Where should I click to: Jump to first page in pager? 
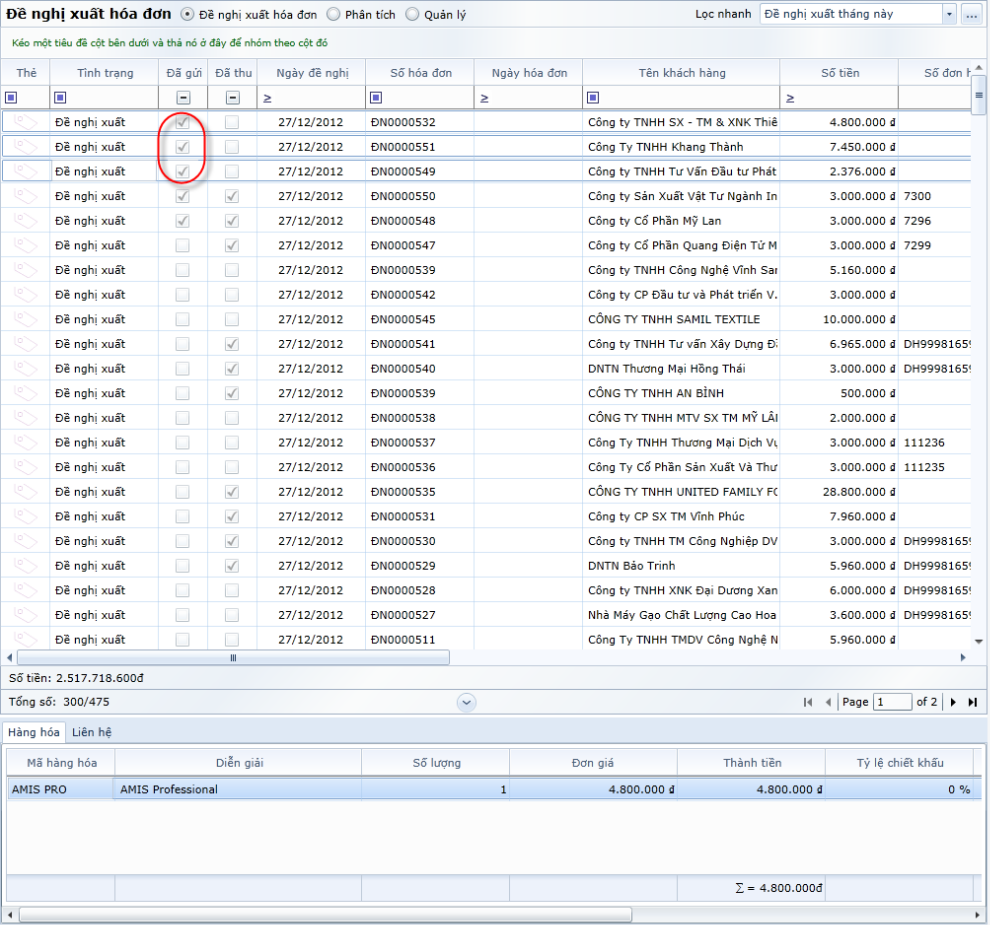pos(808,702)
